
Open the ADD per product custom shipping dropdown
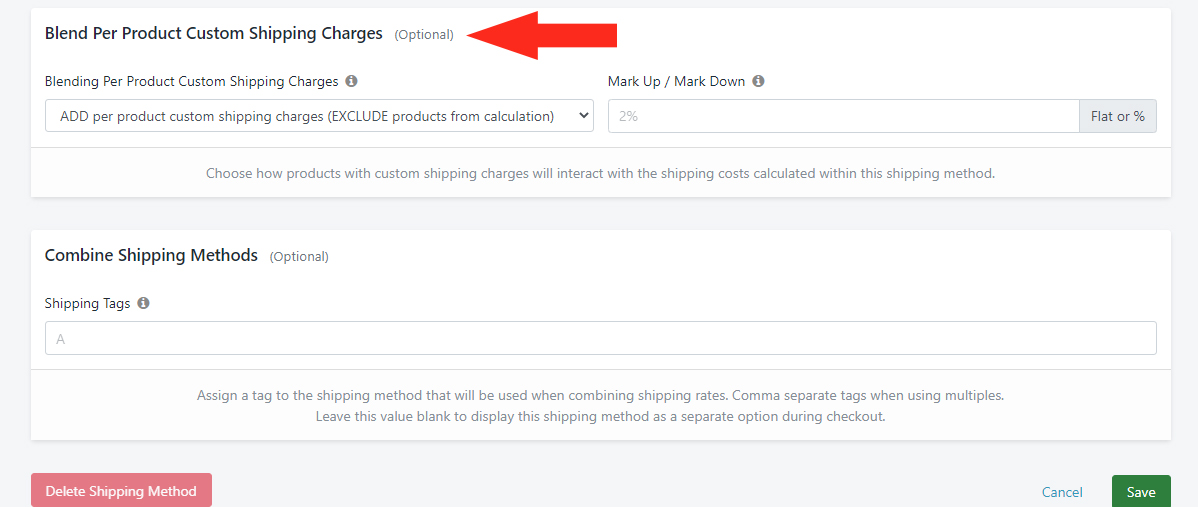(319, 116)
